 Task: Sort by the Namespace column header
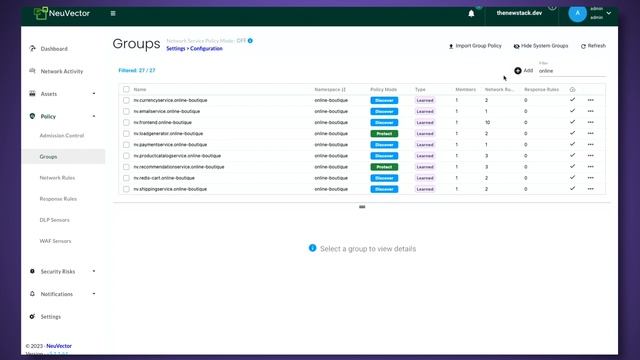tap(330, 89)
